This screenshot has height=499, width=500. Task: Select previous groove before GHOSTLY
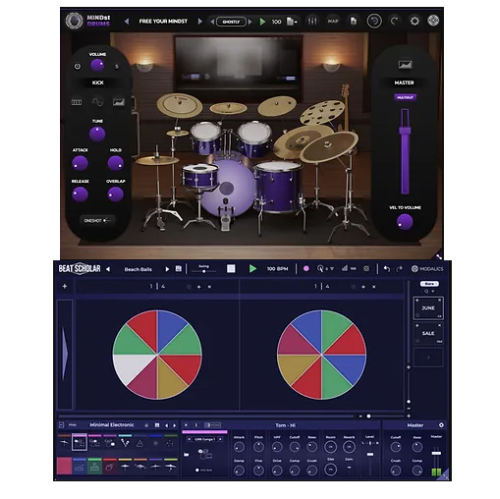click(x=212, y=22)
